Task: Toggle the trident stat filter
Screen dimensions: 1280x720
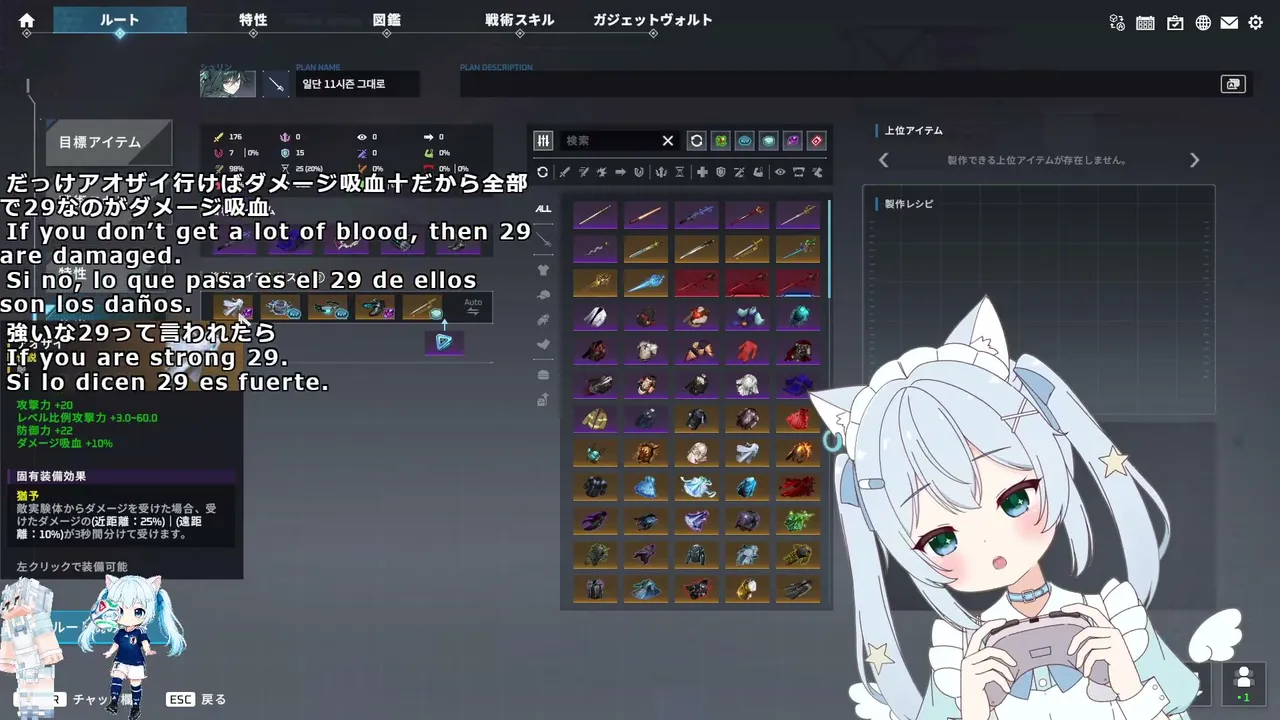Action: tap(661, 172)
